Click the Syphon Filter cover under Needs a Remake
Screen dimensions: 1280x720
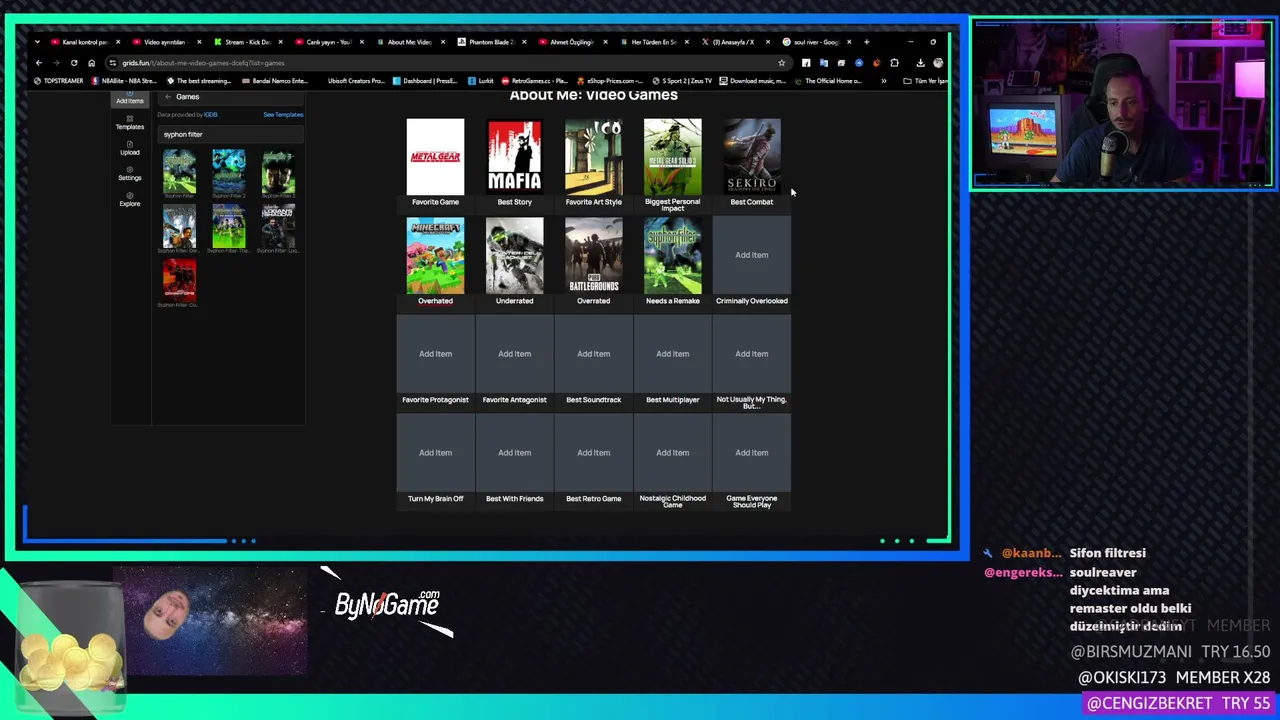click(x=673, y=255)
